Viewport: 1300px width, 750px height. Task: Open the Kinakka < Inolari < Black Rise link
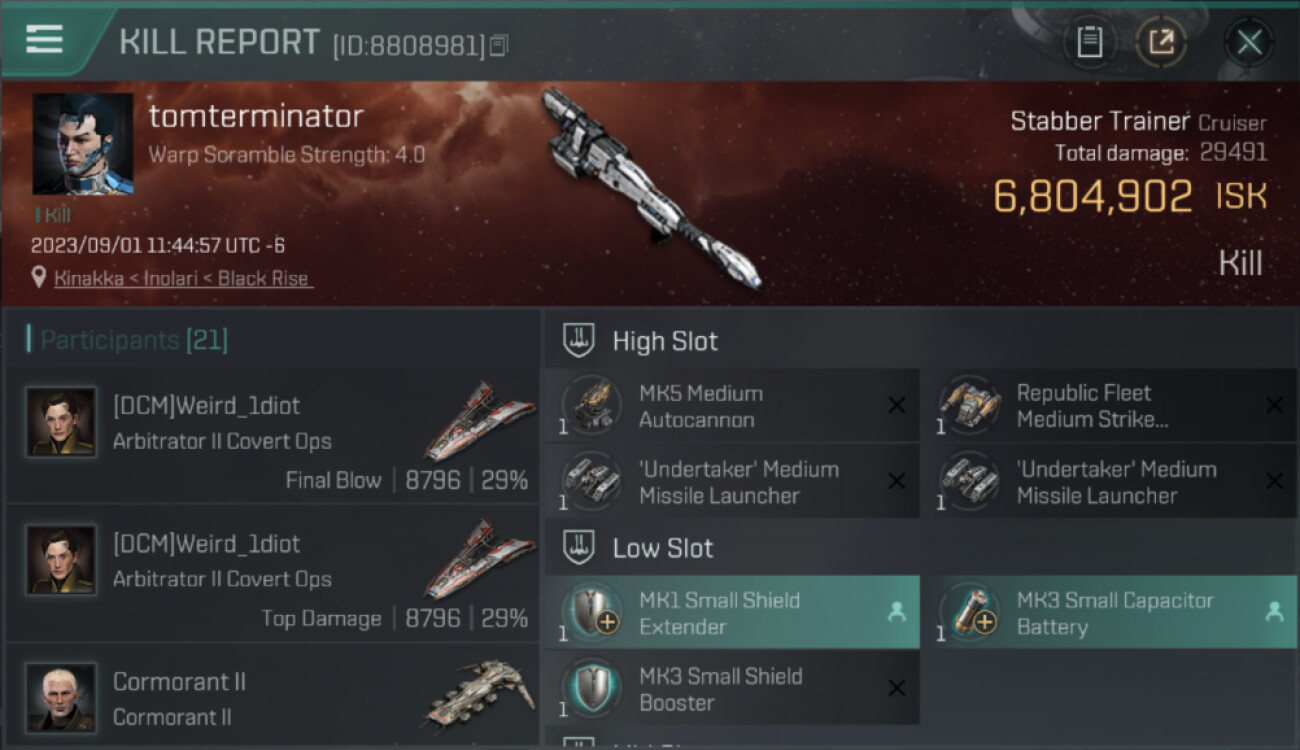pyautogui.click(x=181, y=278)
